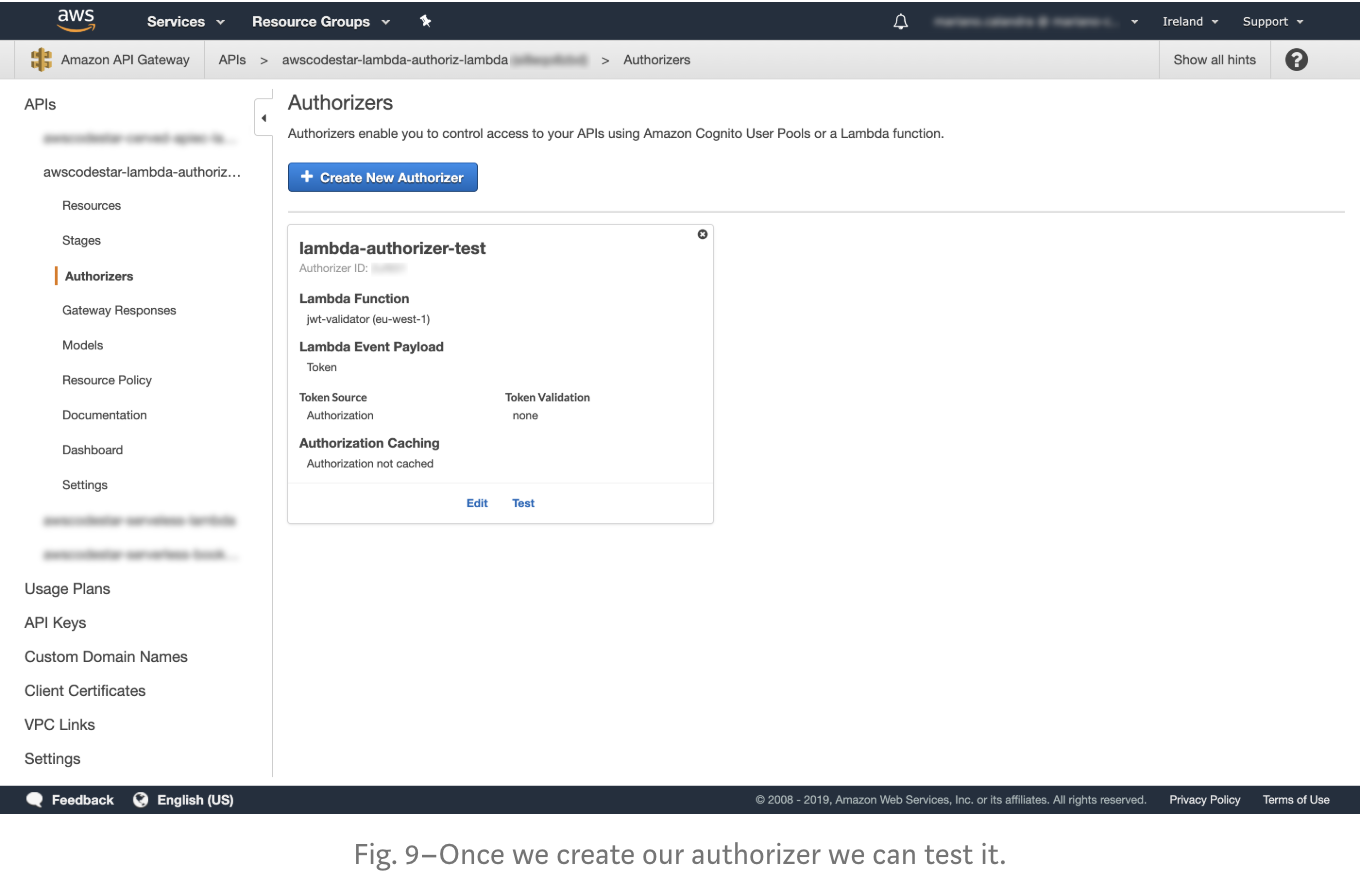The image size is (1360, 894).
Task: Open Models in the sidebar
Action: tap(82, 345)
